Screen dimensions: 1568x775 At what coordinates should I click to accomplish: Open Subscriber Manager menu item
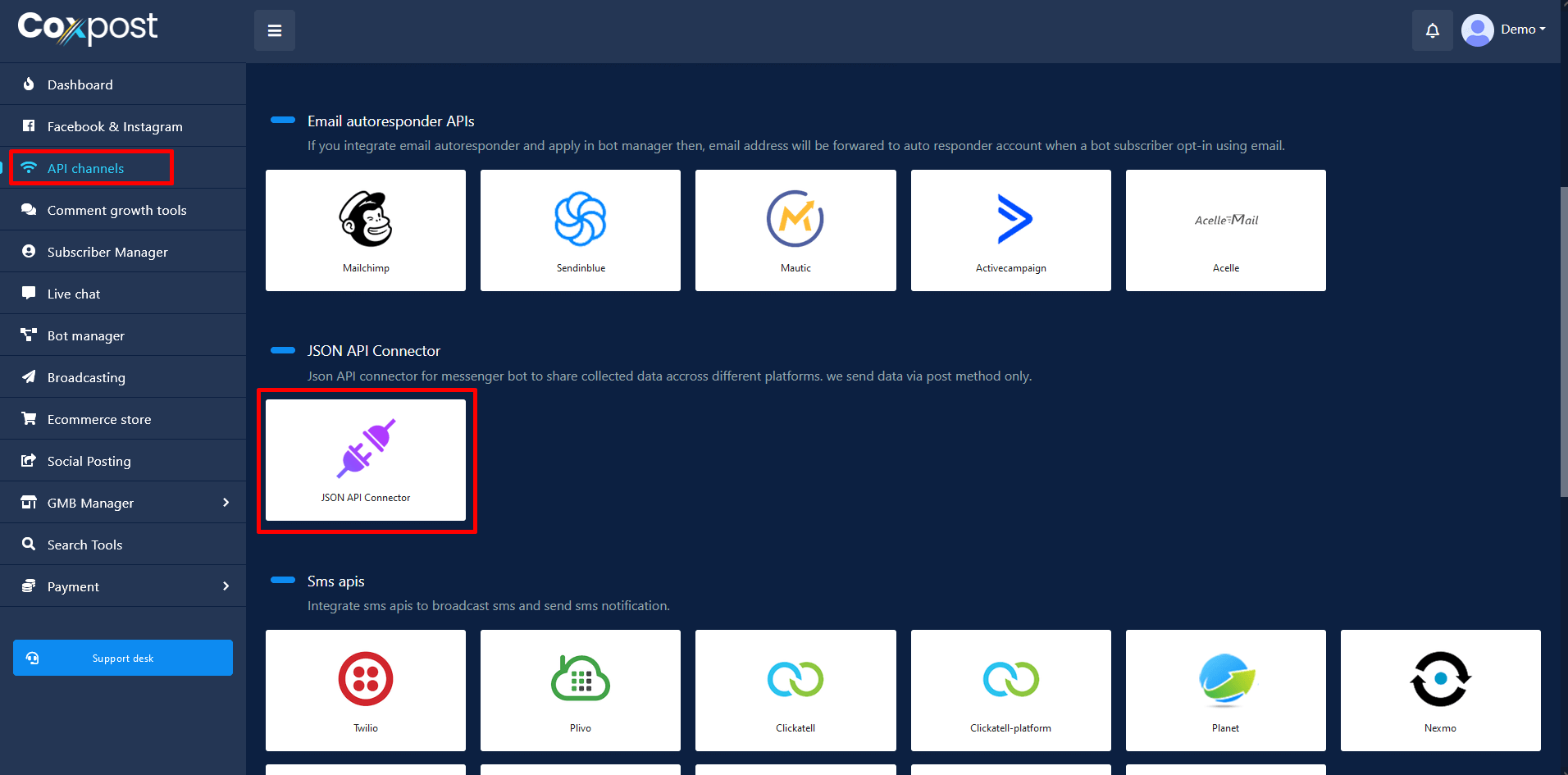pyautogui.click(x=107, y=252)
